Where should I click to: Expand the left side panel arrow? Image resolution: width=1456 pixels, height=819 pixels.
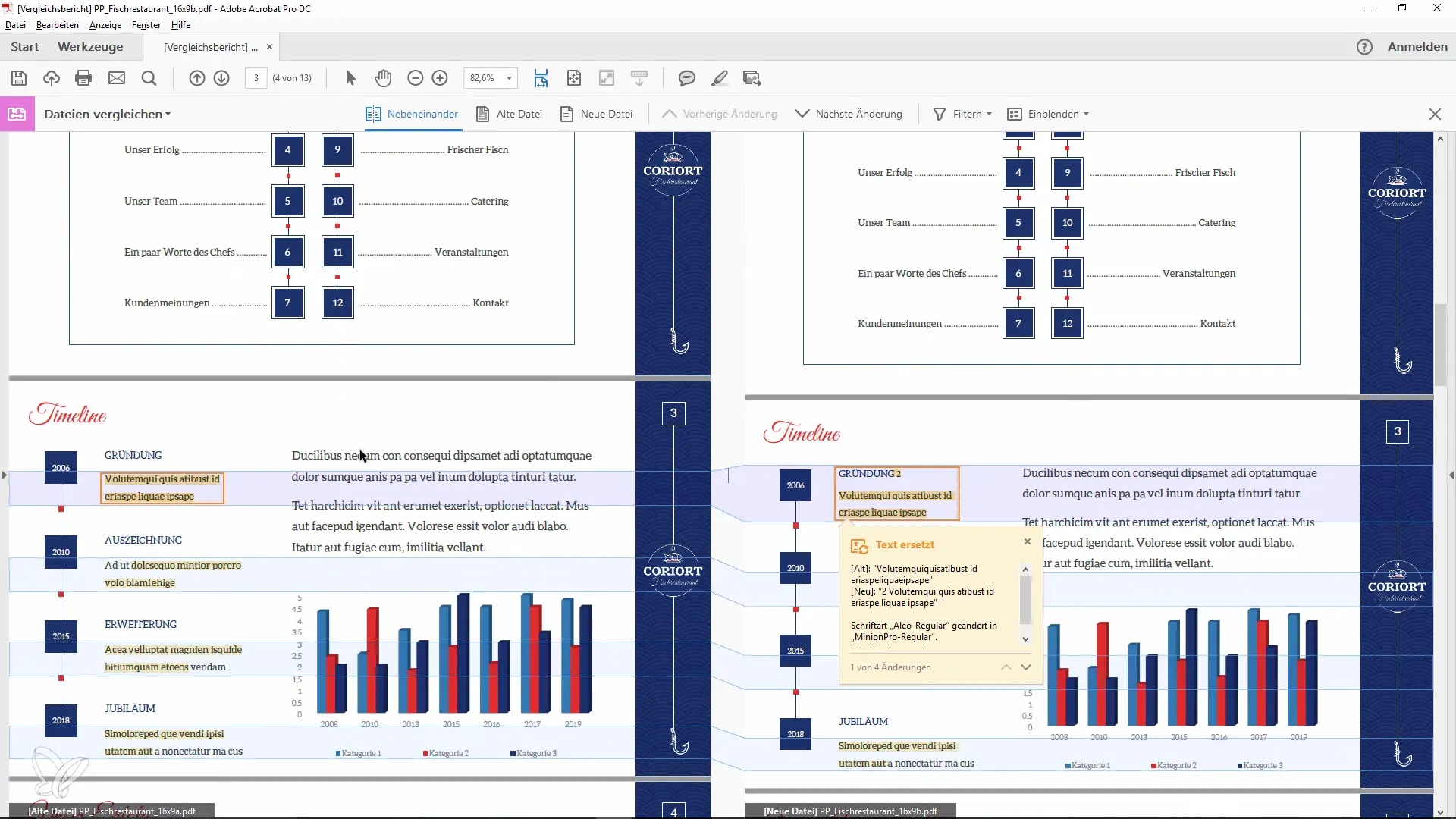point(5,475)
